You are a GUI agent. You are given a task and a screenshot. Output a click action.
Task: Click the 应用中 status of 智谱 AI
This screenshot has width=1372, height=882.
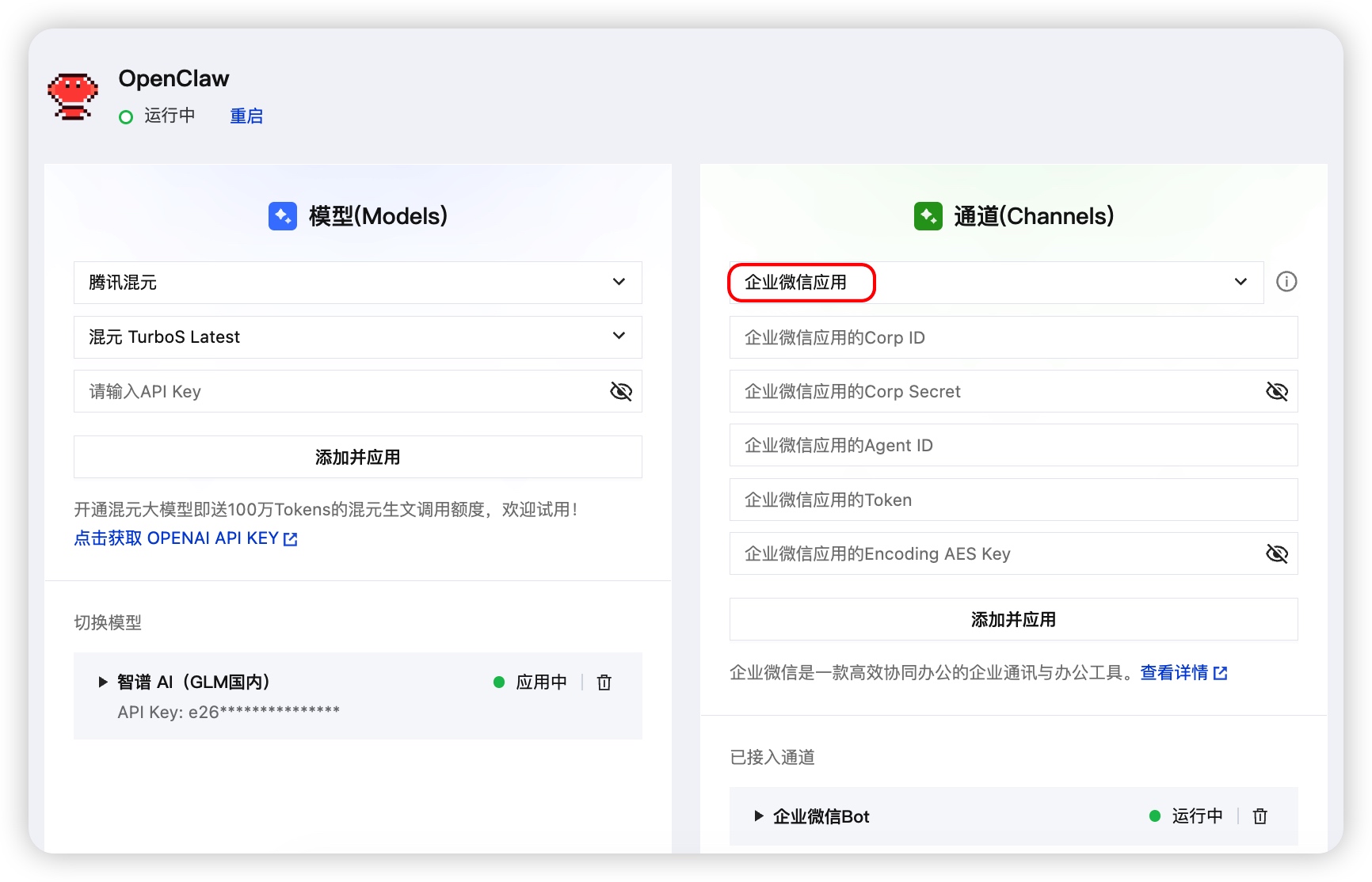pos(531,682)
